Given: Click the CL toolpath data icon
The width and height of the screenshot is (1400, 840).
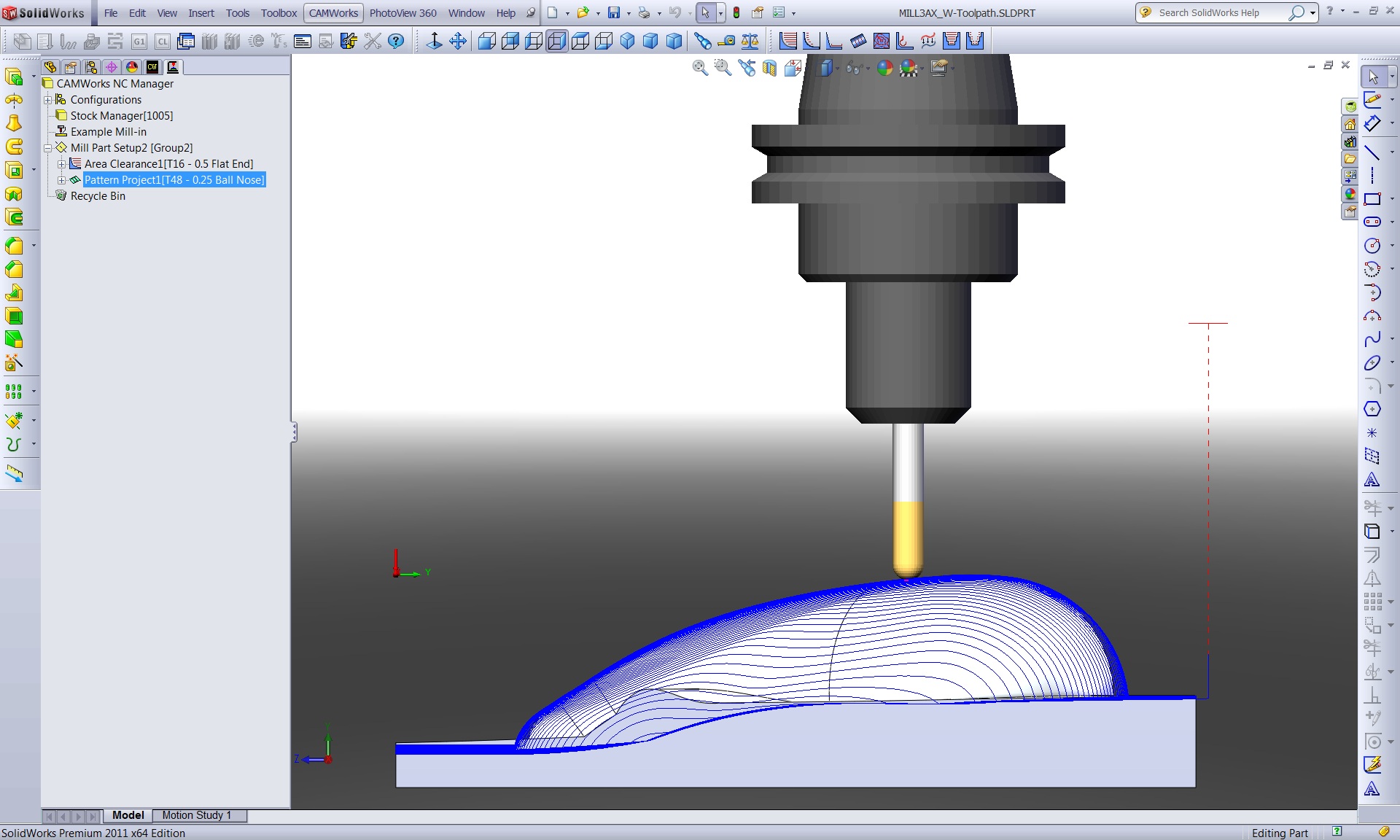Looking at the screenshot, I should point(163,42).
